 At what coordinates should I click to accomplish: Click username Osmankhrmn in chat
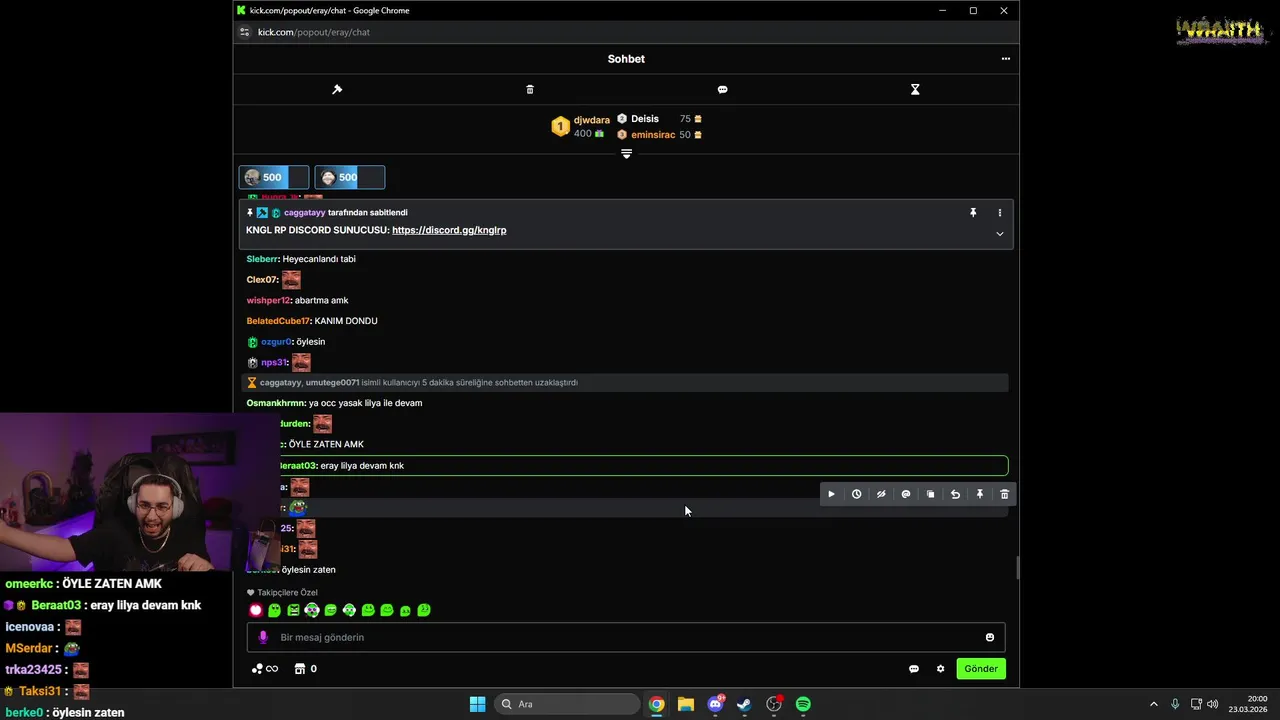pos(275,403)
